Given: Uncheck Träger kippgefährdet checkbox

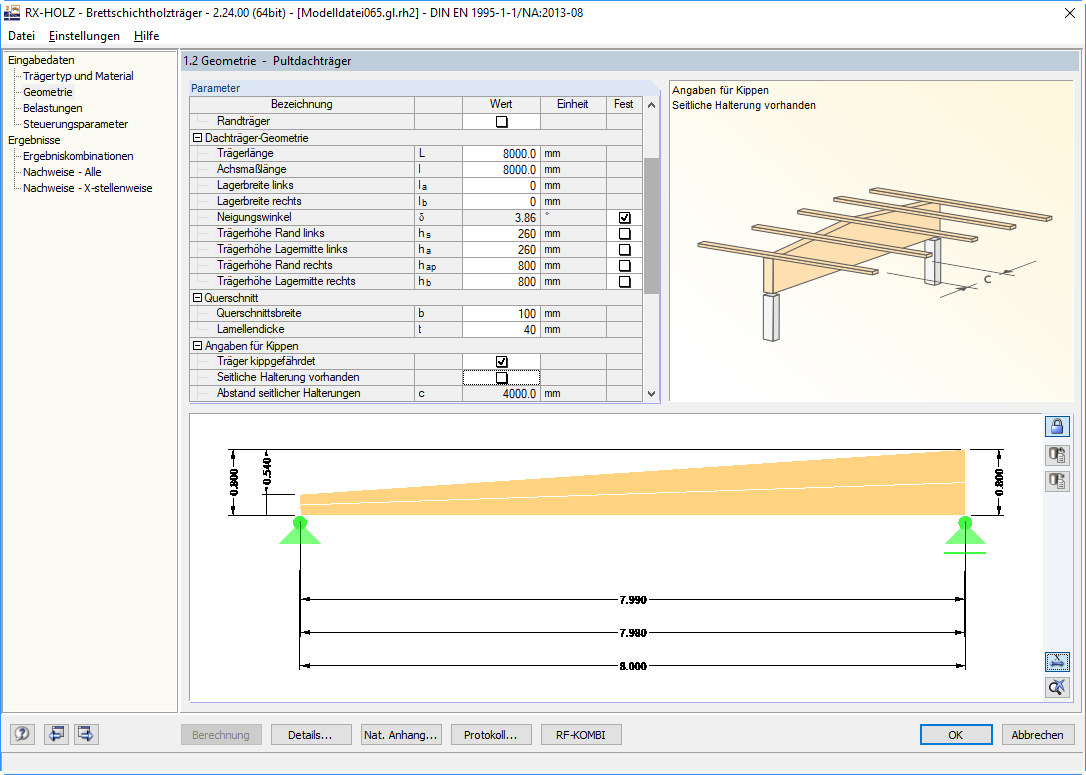Looking at the screenshot, I should (x=501, y=362).
